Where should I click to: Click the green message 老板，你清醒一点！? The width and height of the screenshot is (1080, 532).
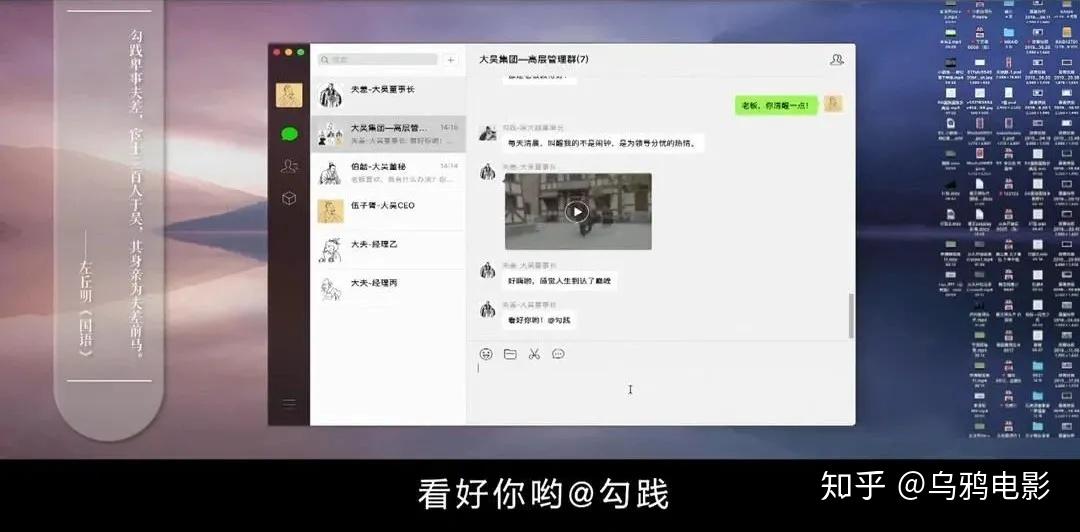pyautogui.click(x=776, y=105)
